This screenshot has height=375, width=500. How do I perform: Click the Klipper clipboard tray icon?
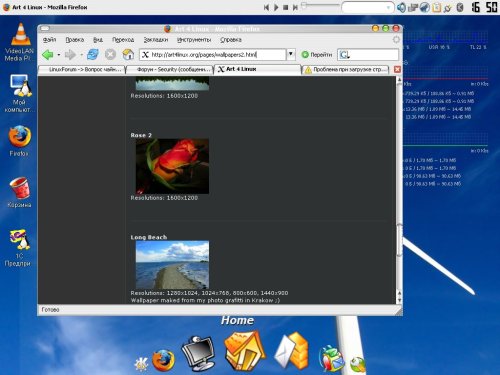436,7
